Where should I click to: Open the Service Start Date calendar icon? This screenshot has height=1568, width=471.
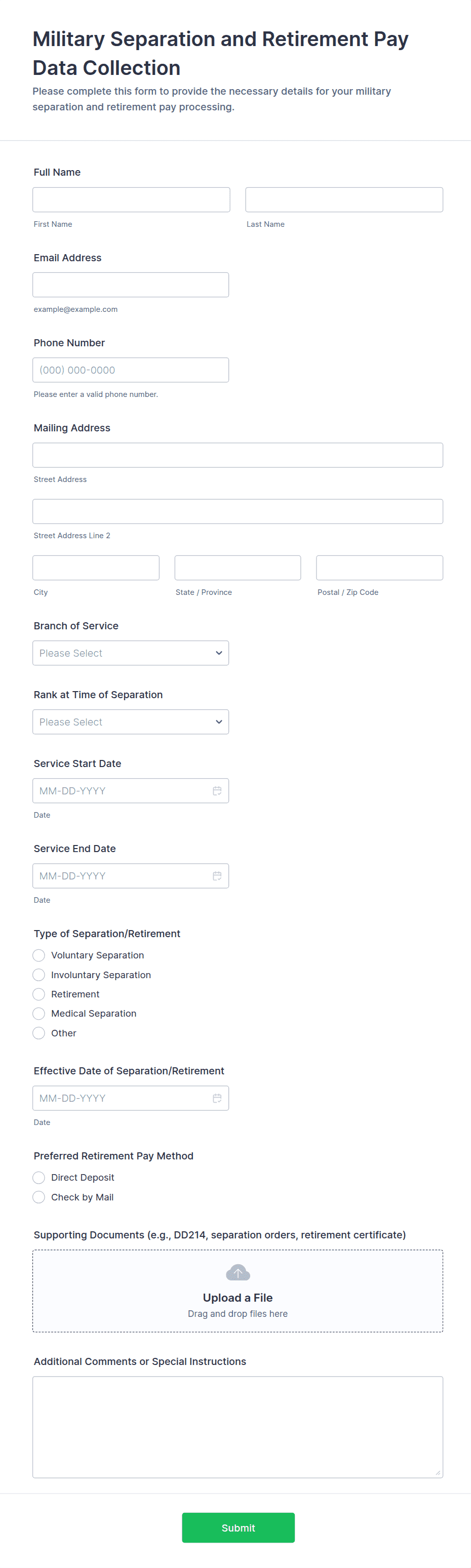click(217, 790)
